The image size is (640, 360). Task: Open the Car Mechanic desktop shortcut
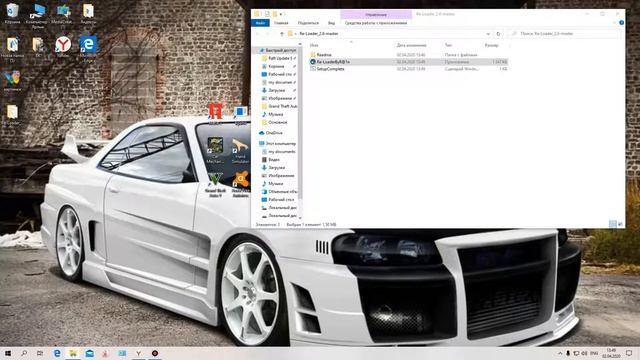tap(215, 150)
